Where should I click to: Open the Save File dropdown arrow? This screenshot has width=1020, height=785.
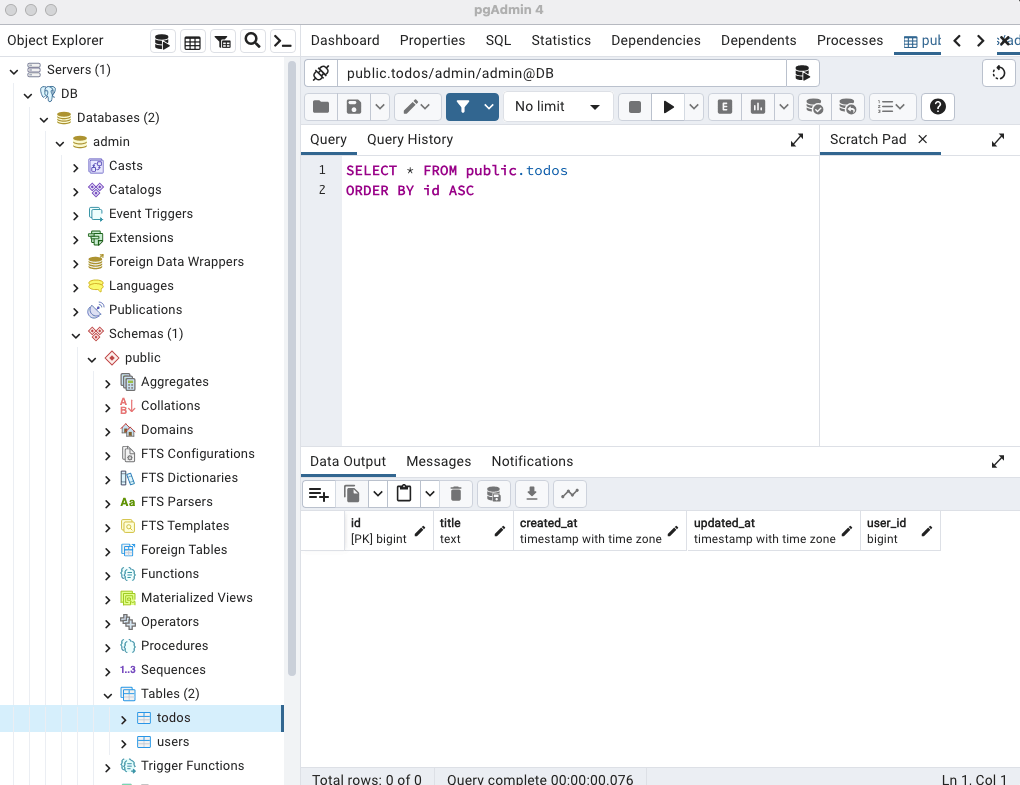coord(380,107)
